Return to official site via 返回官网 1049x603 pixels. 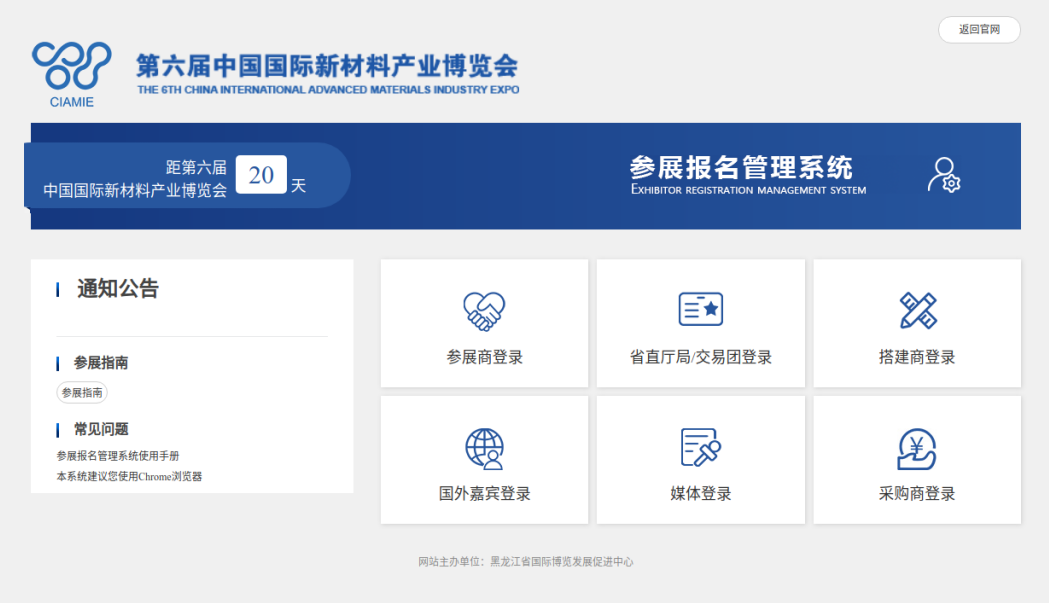tap(979, 29)
